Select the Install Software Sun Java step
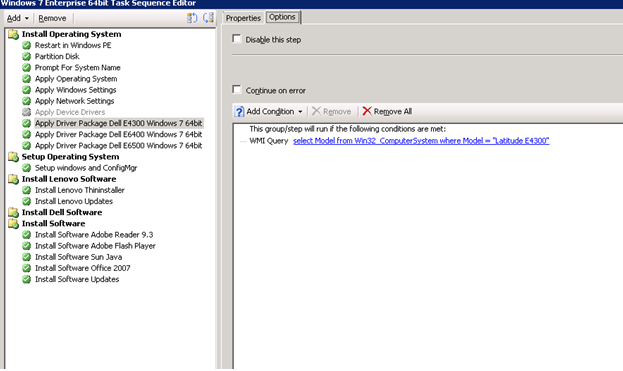The height and width of the screenshot is (371, 623). coord(78,257)
